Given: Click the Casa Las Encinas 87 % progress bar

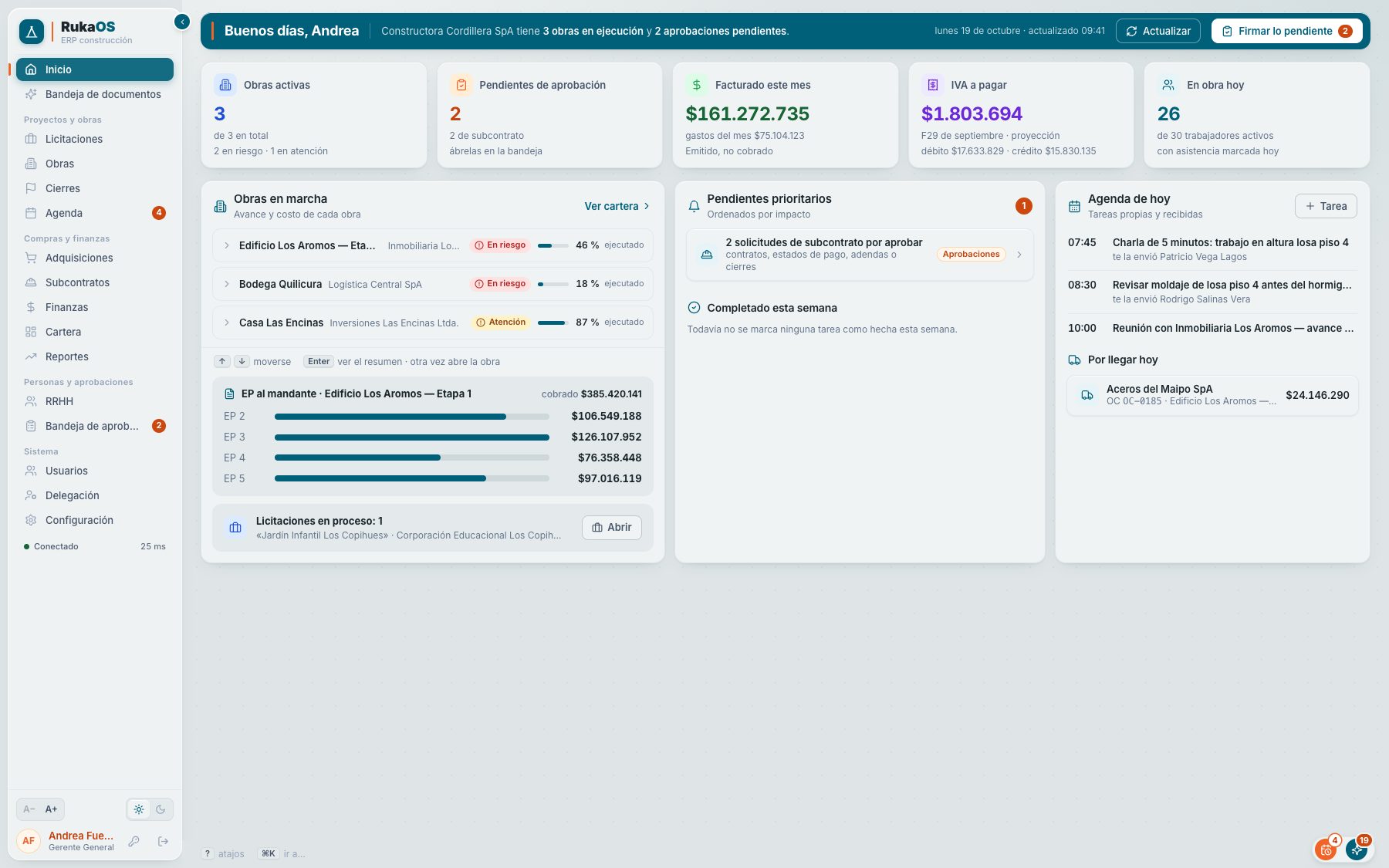Looking at the screenshot, I should coord(553,323).
